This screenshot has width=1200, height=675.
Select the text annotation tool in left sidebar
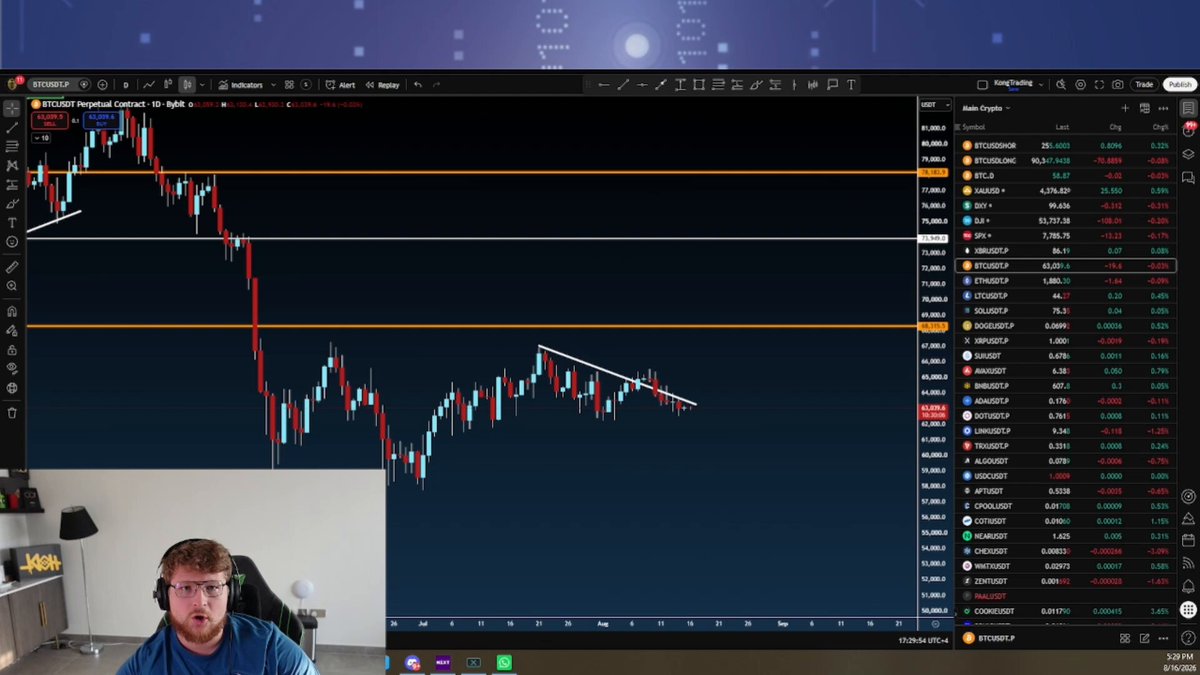[12, 223]
